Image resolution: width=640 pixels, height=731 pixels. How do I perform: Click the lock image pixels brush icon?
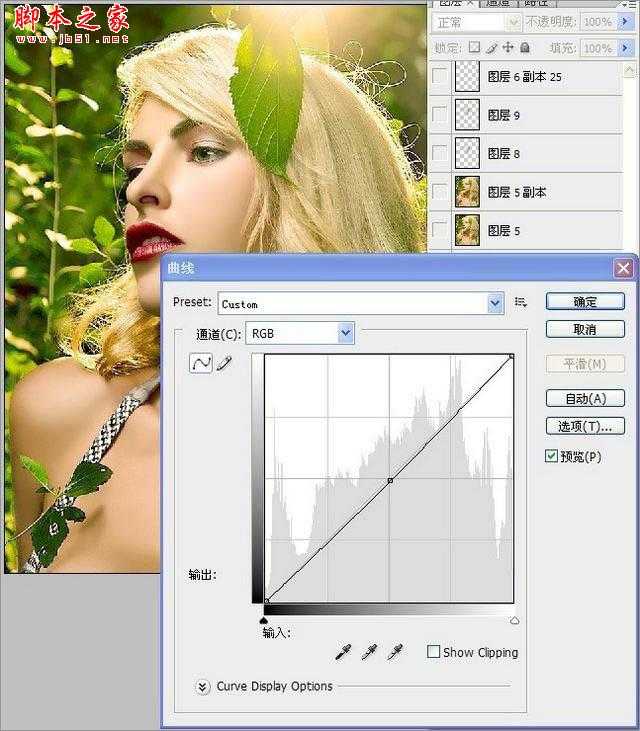491,48
